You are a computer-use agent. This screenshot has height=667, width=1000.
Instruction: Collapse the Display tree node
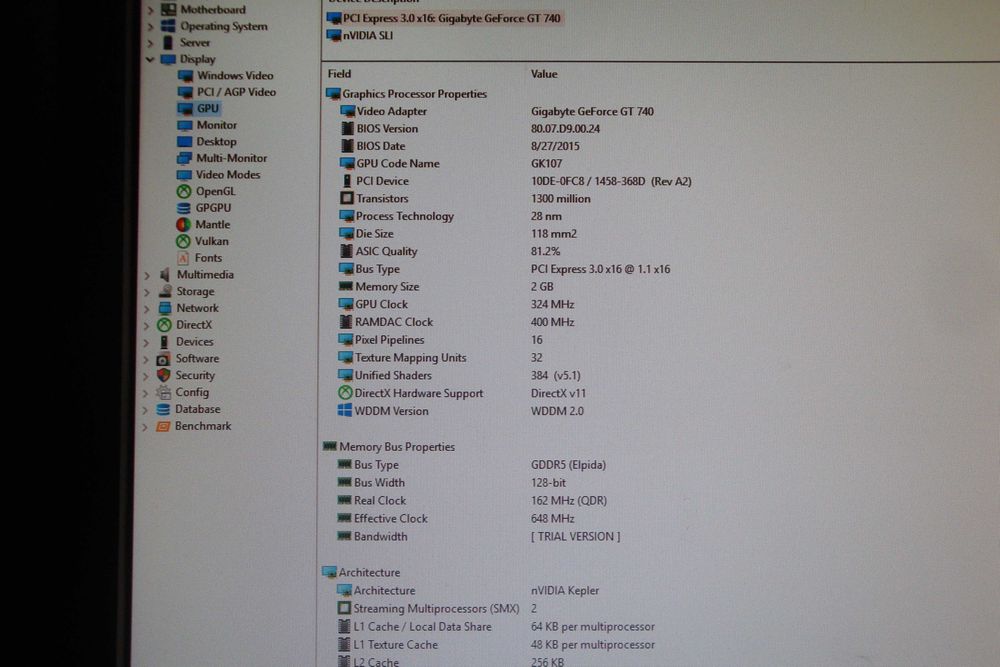pyautogui.click(x=151, y=59)
